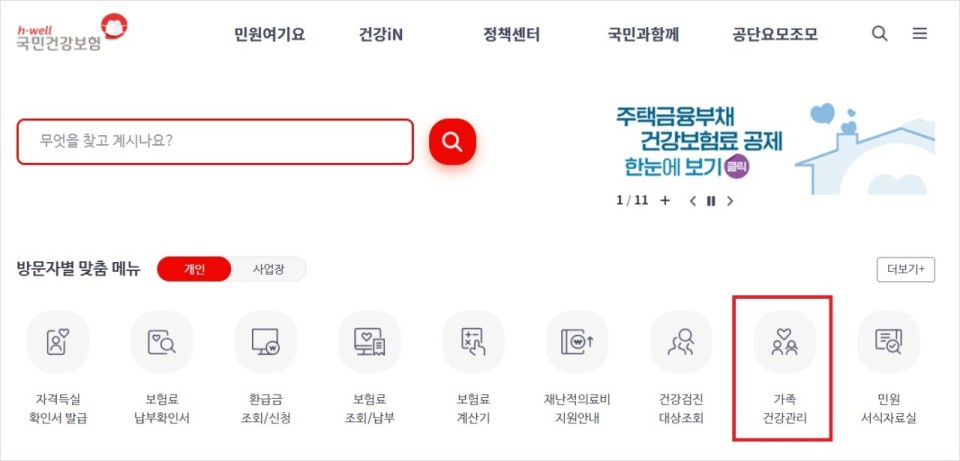Switch visitor menu to 개인
This screenshot has width=960, height=461.
click(x=194, y=269)
